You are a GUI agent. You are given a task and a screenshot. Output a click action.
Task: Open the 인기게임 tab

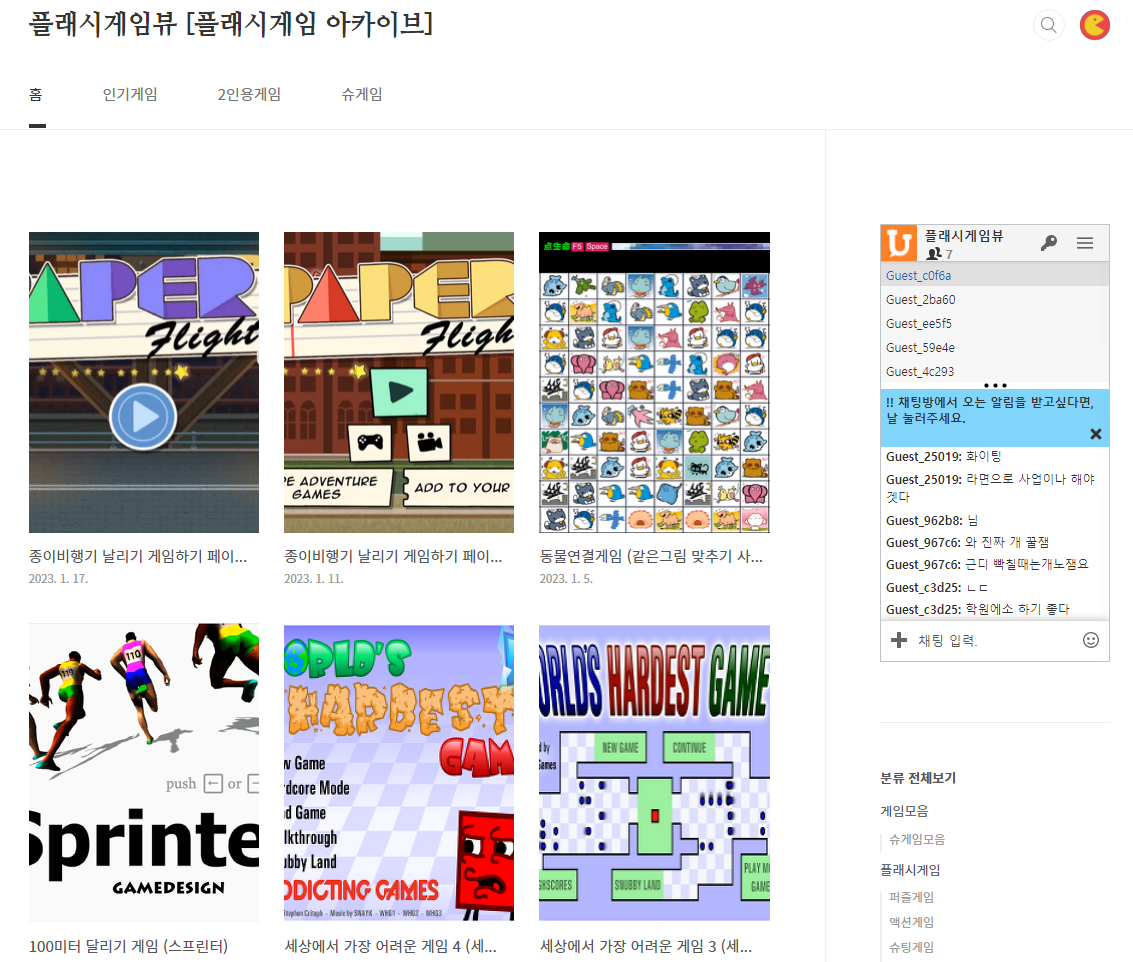130,95
